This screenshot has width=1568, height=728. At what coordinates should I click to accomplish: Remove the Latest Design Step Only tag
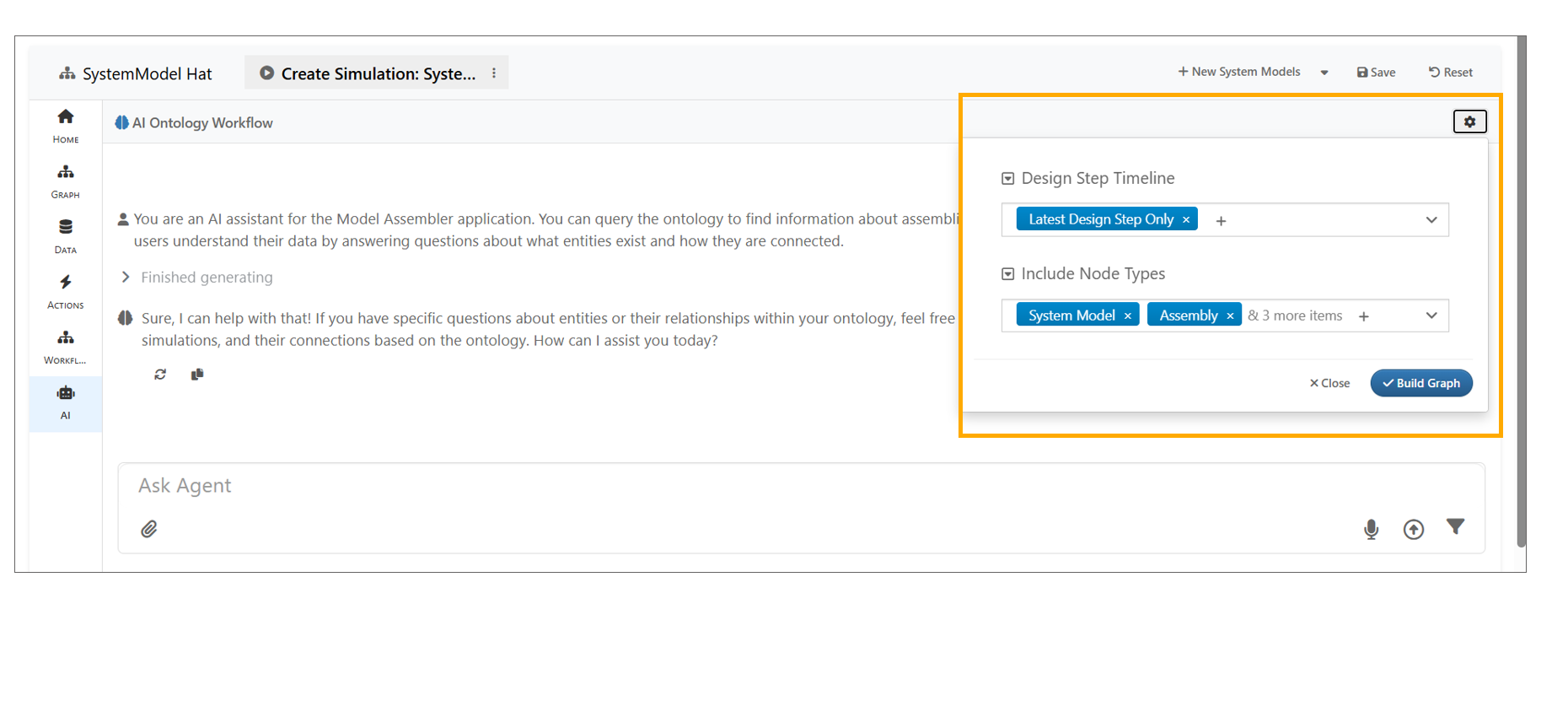pos(1186,219)
